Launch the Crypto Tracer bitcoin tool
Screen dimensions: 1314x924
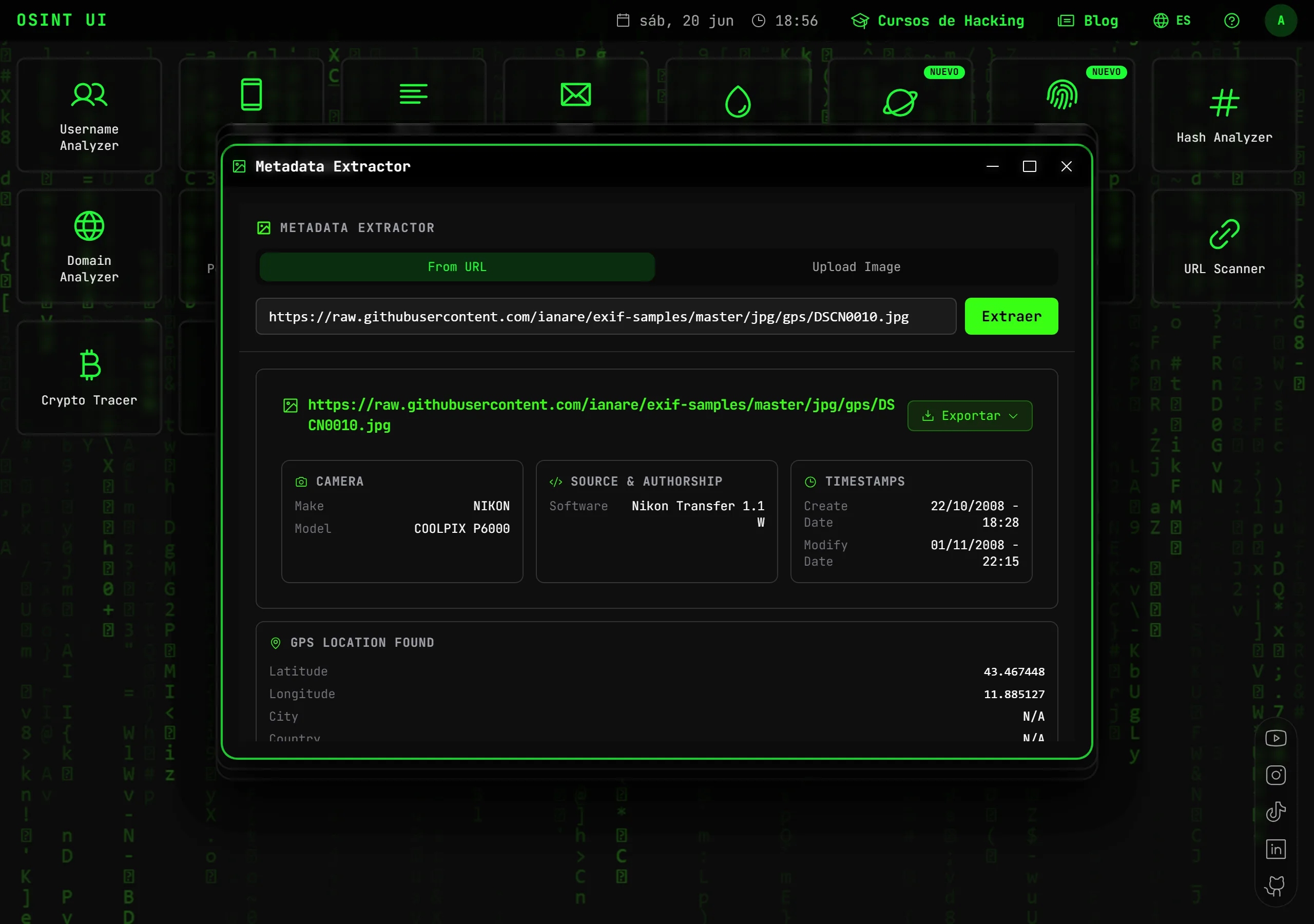click(89, 377)
